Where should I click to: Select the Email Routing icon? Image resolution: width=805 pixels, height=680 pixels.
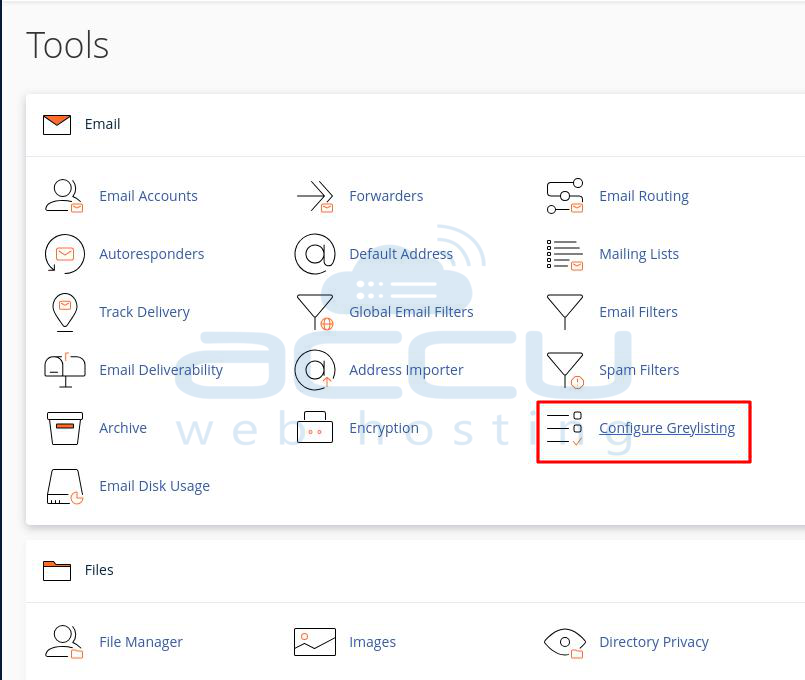tap(565, 196)
